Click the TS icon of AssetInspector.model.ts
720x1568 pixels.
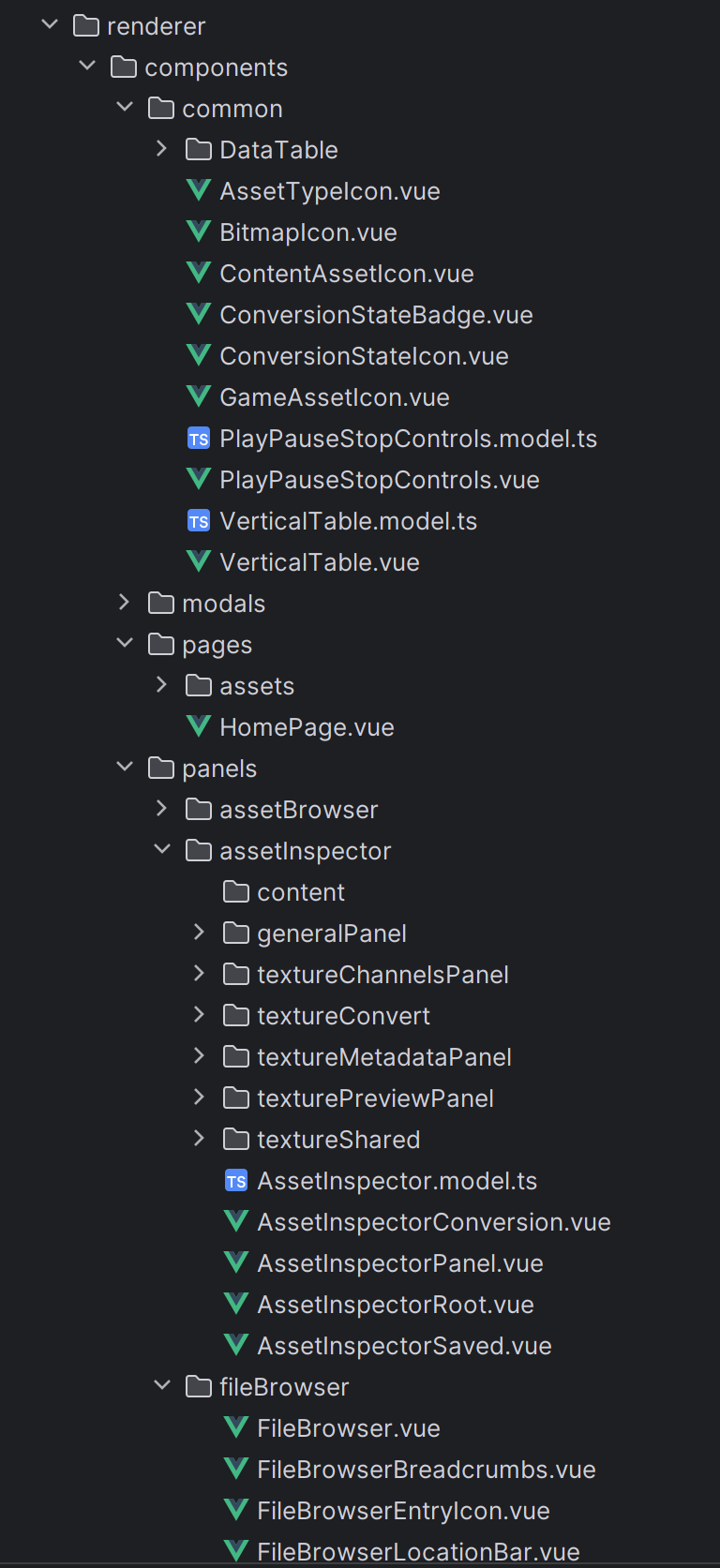(x=236, y=1181)
